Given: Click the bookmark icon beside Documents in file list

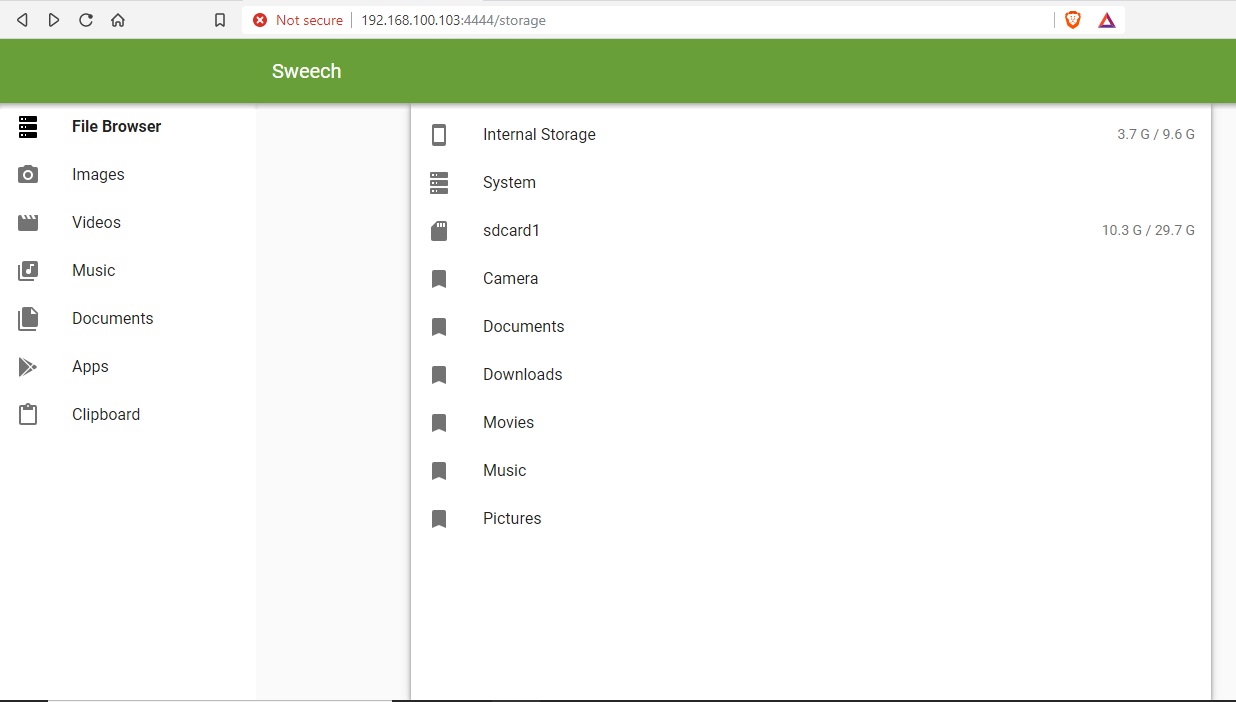Looking at the screenshot, I should click(439, 327).
